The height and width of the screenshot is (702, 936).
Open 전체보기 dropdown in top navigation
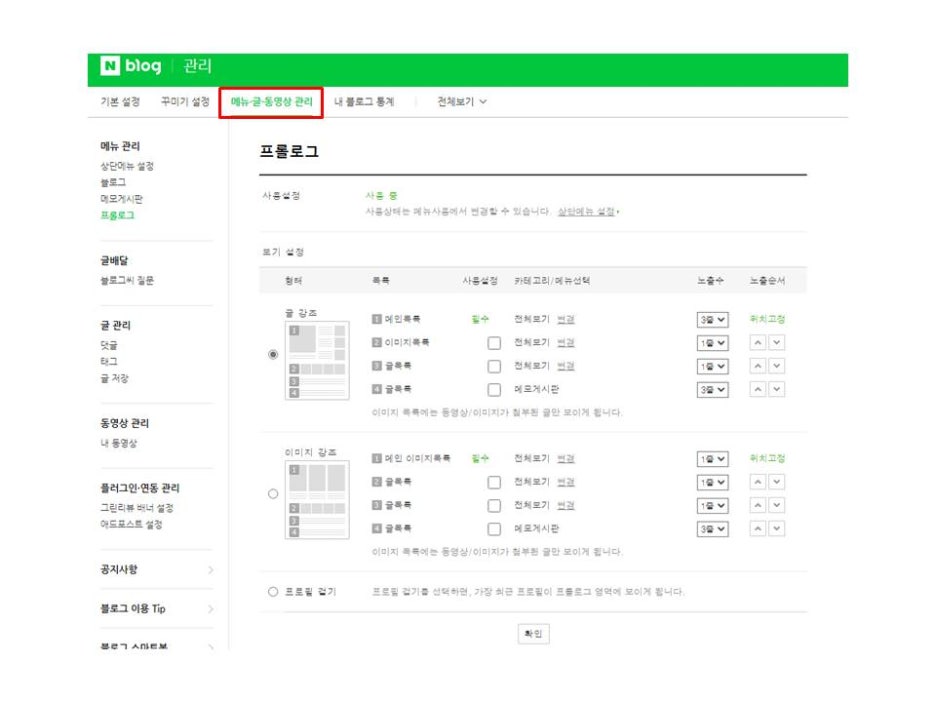462,102
